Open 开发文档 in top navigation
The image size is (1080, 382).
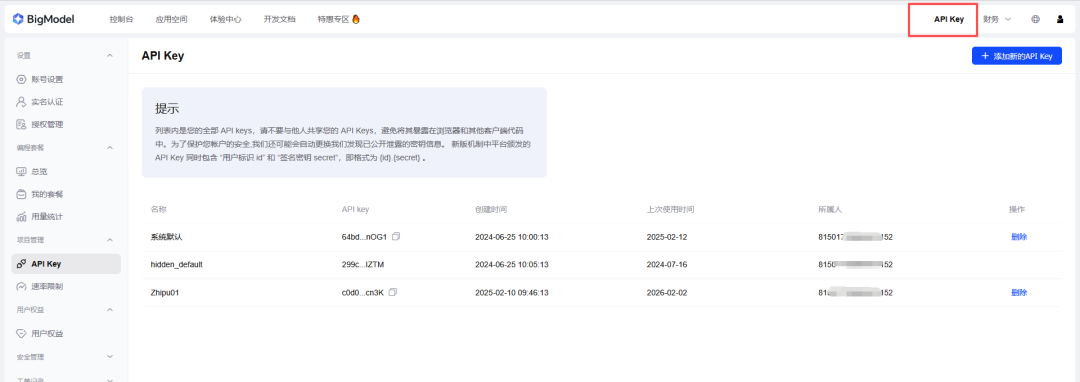click(279, 19)
